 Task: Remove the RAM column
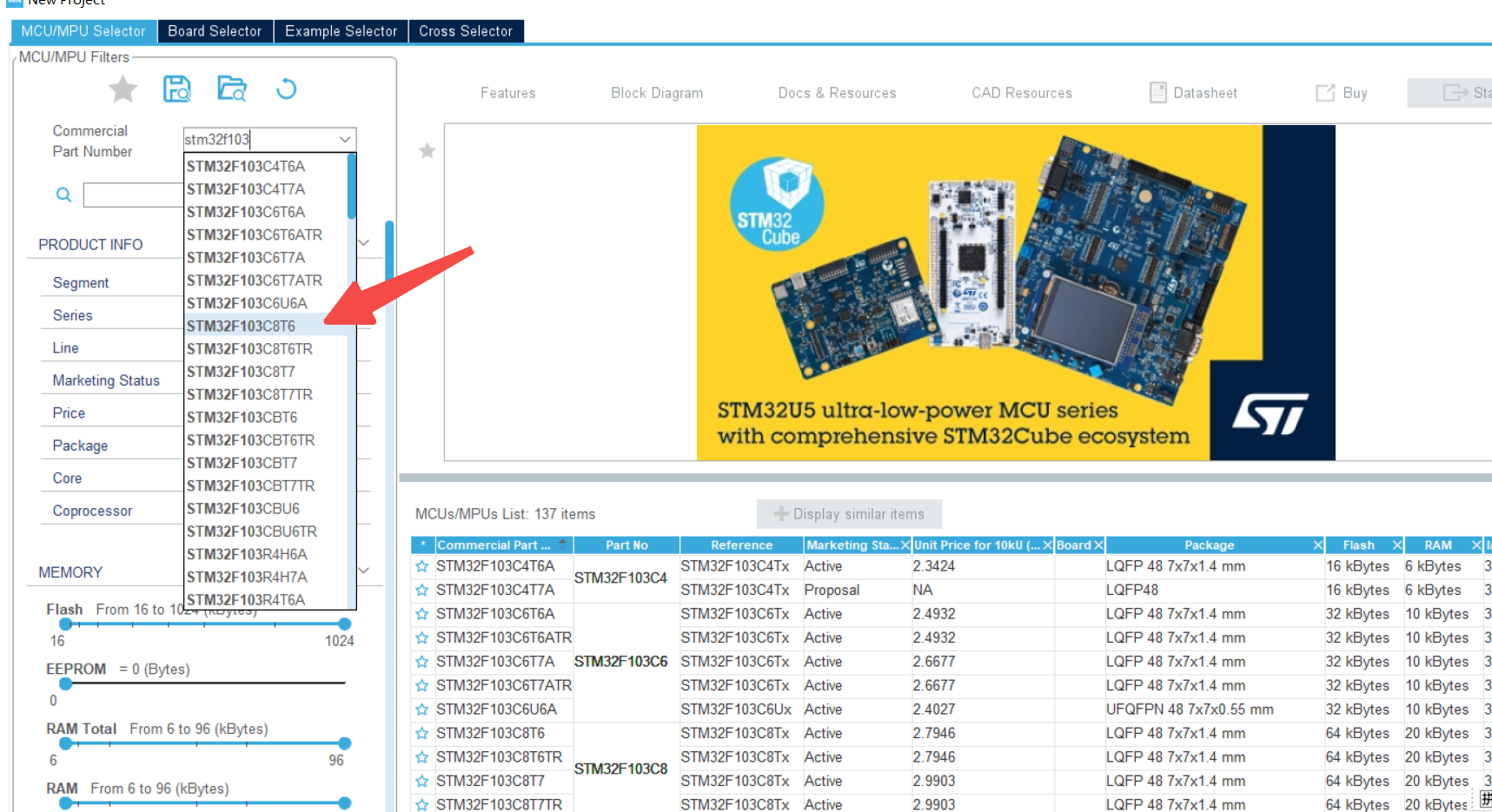coord(1475,545)
